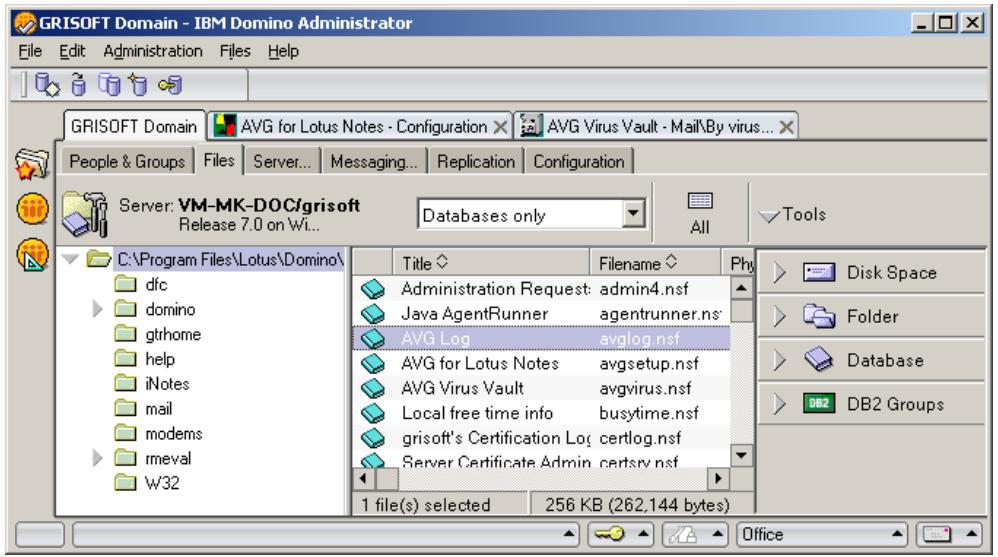The height and width of the screenshot is (557, 998).
Task: Click scroll down arrow of file list
Action: (741, 455)
